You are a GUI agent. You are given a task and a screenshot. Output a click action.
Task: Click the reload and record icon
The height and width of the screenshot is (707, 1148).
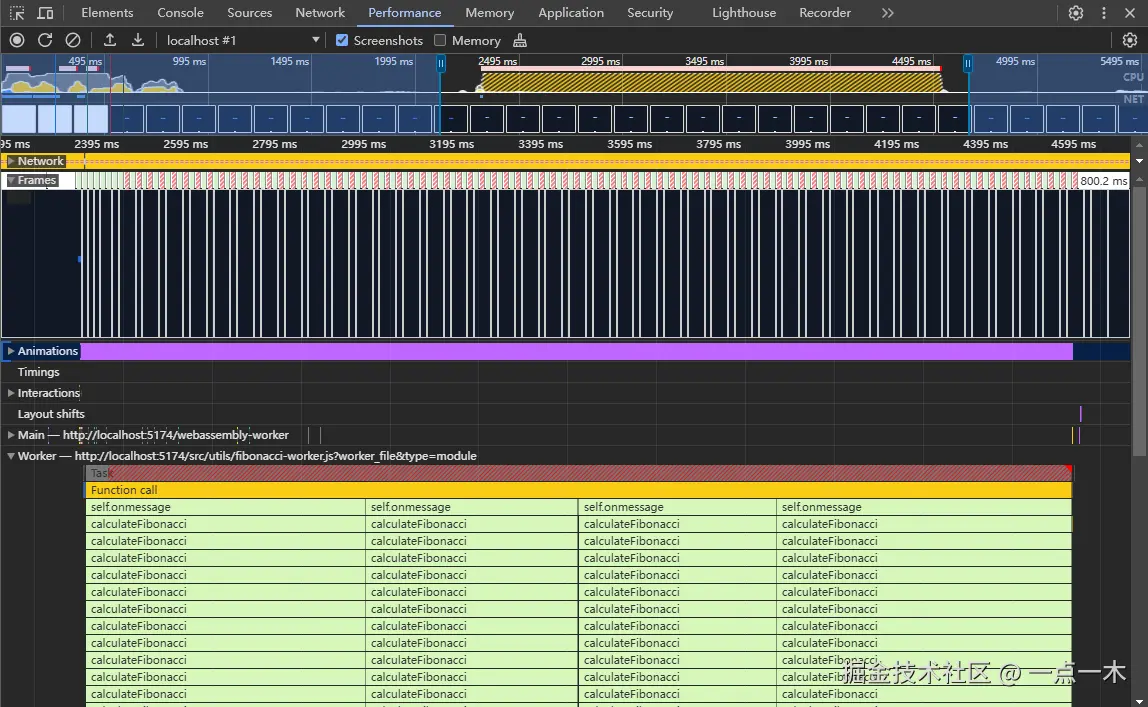[x=45, y=40]
